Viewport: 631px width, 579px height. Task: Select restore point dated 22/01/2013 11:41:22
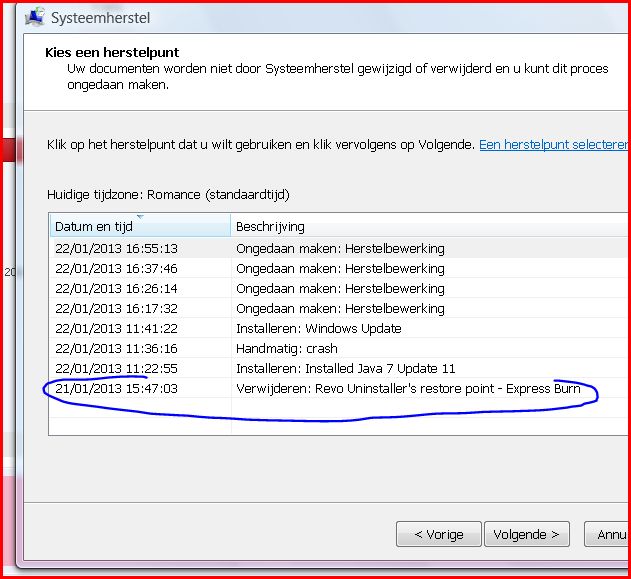click(x=340, y=328)
